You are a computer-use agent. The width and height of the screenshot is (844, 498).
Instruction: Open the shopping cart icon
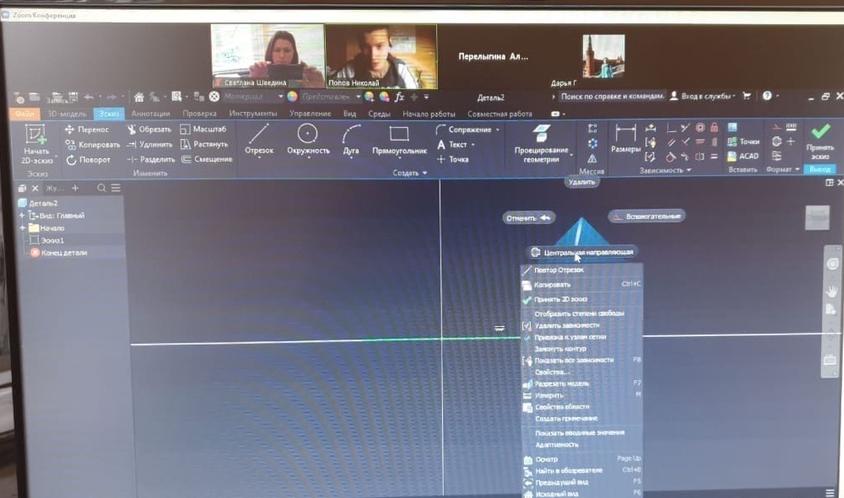coord(747,96)
